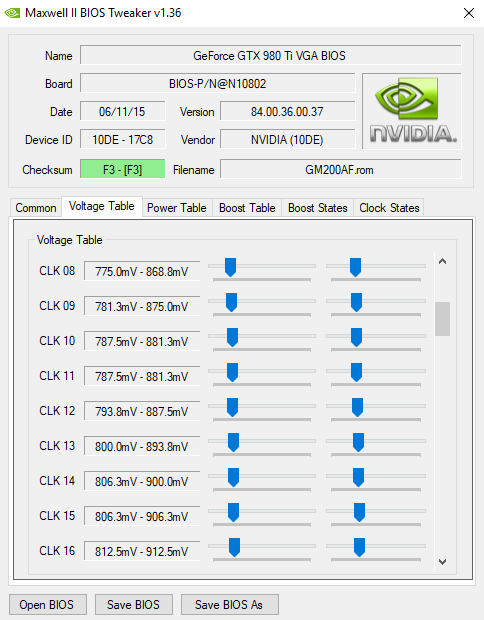The width and height of the screenshot is (484, 620).
Task: Click CLK 12 value 793.8mV - 887.5mV
Action: coord(142,411)
